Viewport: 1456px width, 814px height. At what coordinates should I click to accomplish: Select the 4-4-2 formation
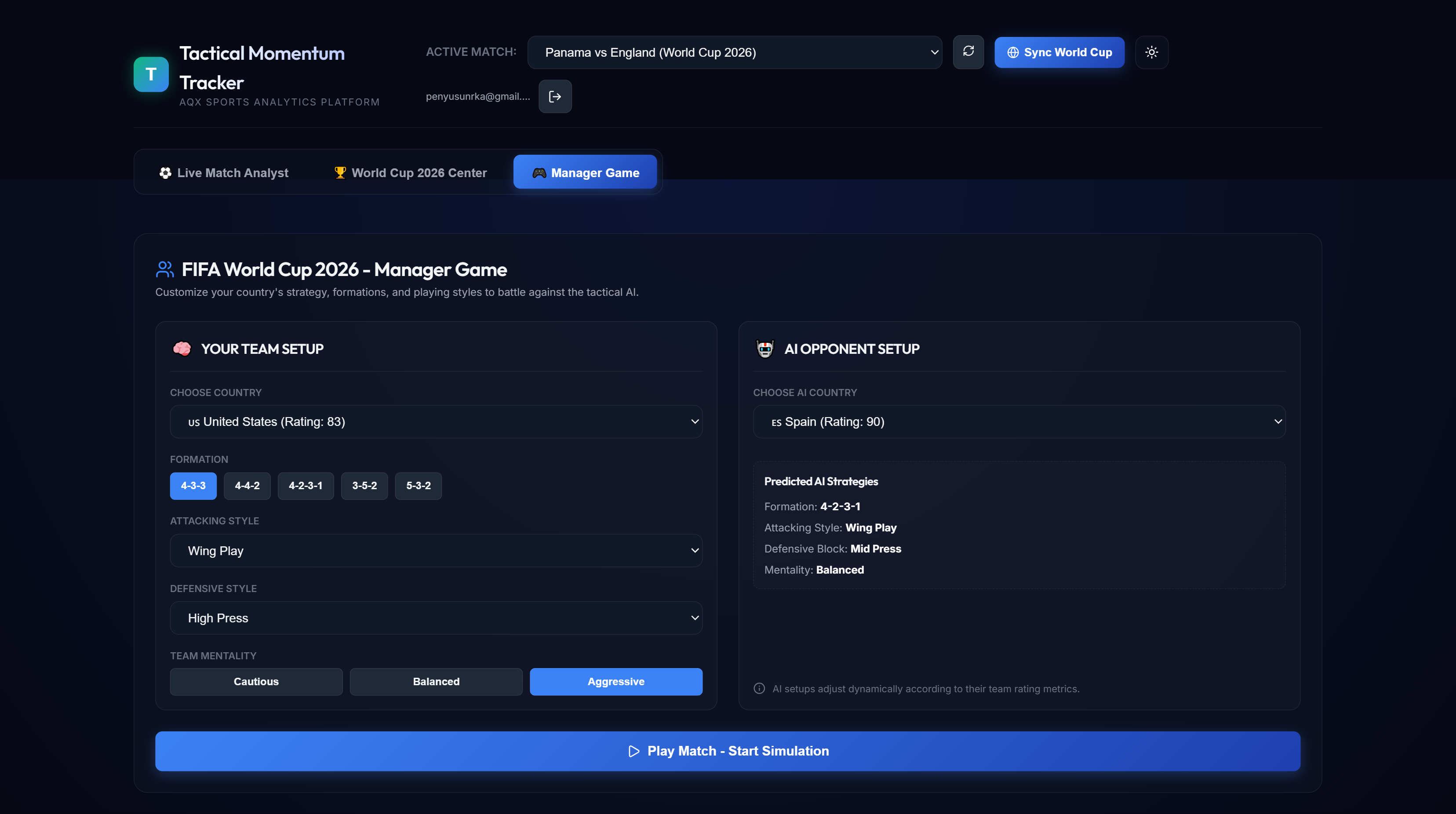247,486
